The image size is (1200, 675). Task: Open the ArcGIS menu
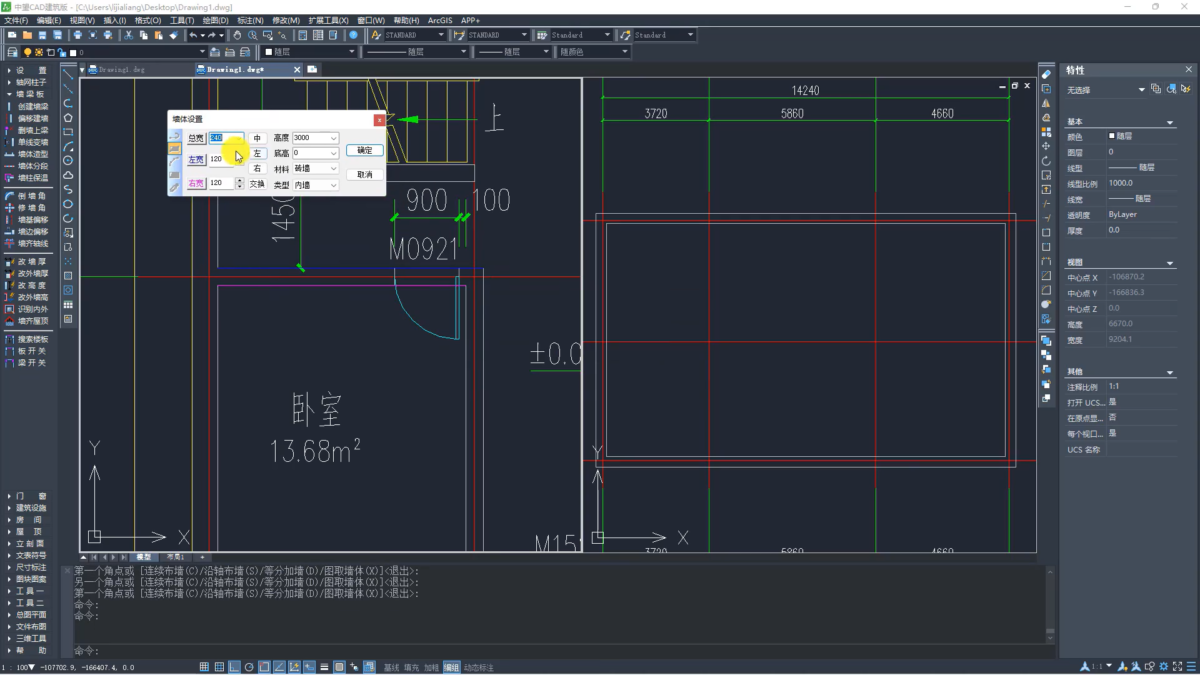(440, 20)
